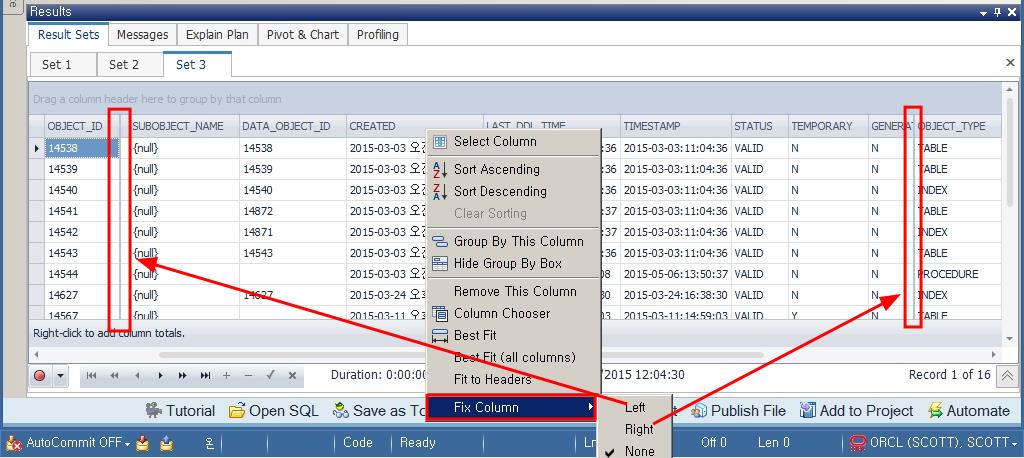The width and height of the screenshot is (1024, 458).
Task: Click the OBJECT_ID column header
Action: click(75, 126)
